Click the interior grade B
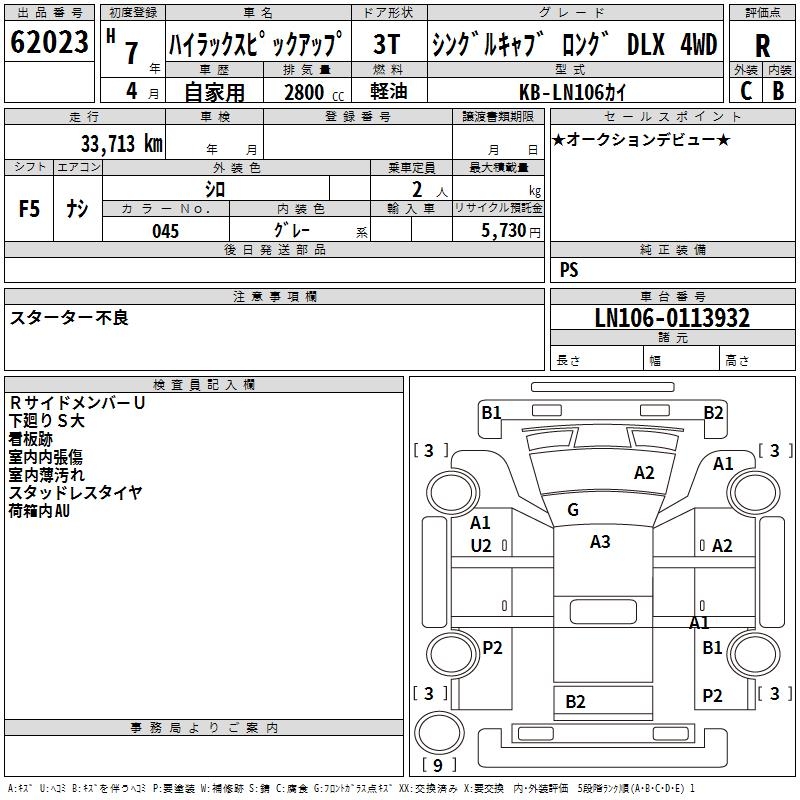The height and width of the screenshot is (800, 800). (778, 91)
